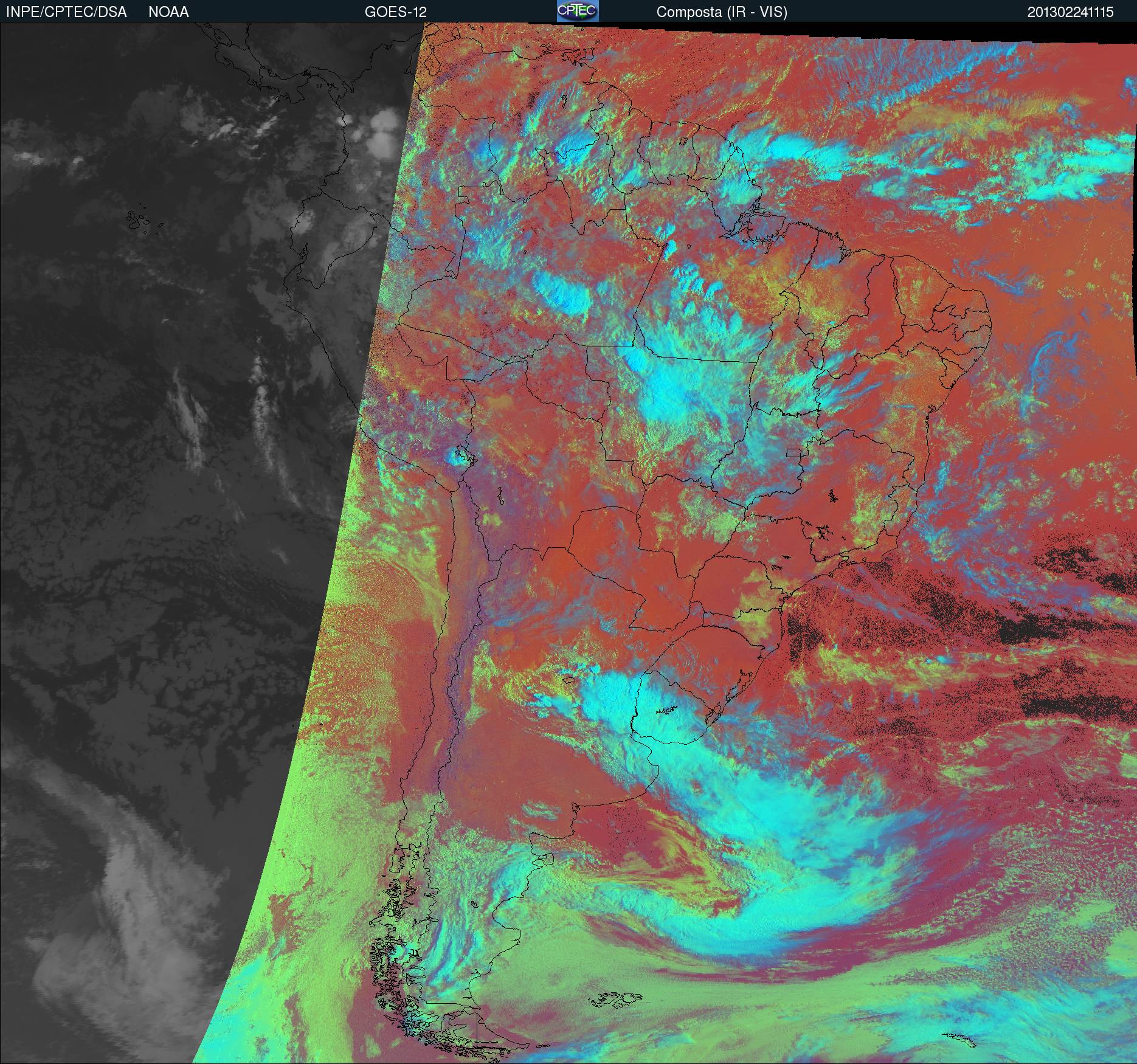Click the CPTEC logo in the header

coord(577,11)
